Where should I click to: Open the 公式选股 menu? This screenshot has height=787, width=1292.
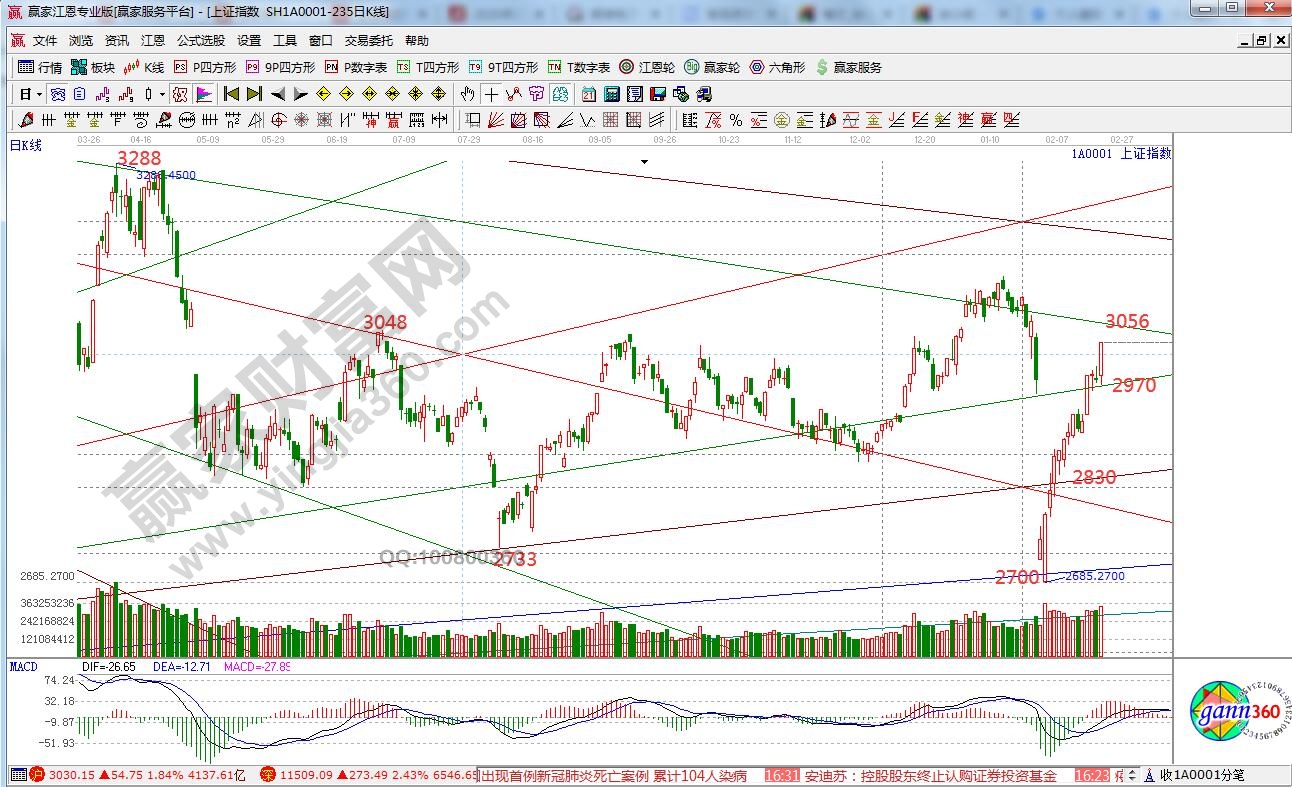pos(201,41)
